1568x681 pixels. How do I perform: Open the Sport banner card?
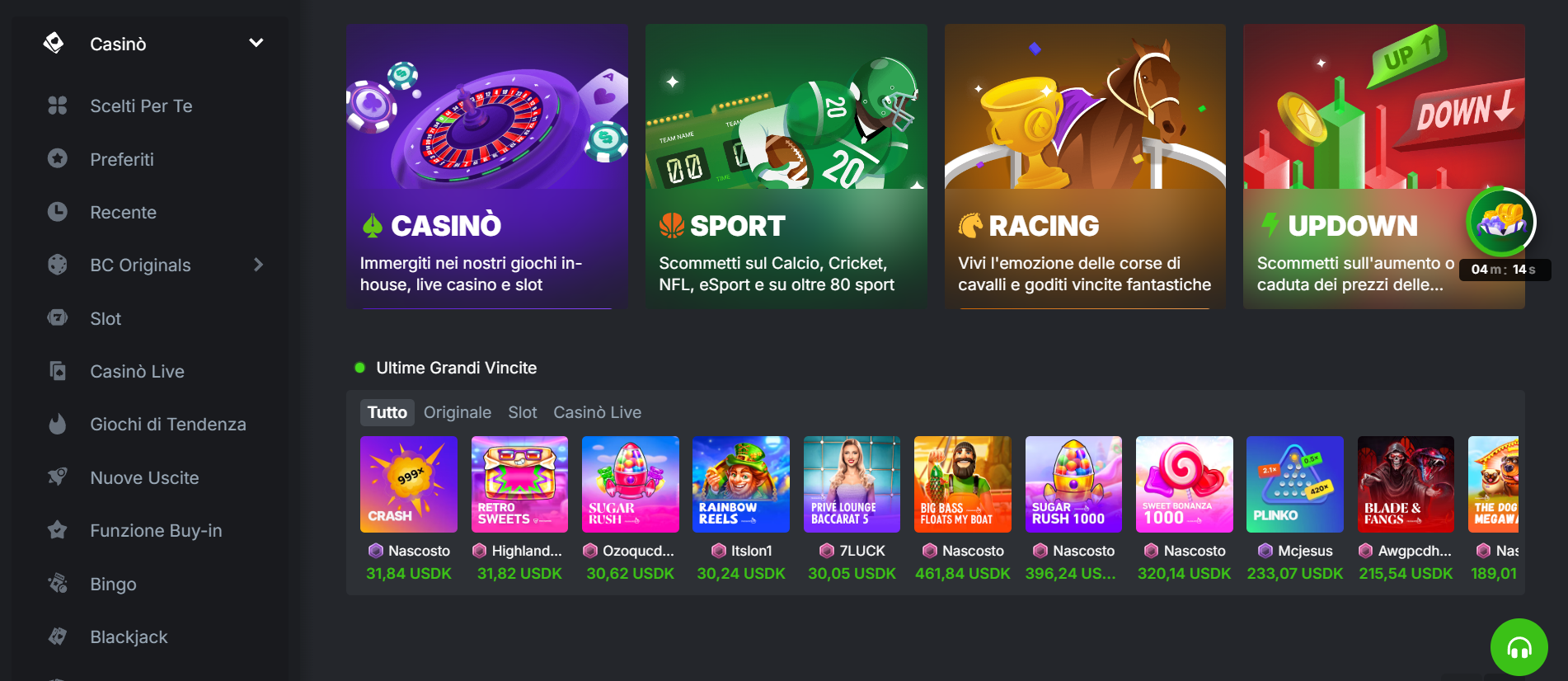tap(786, 167)
